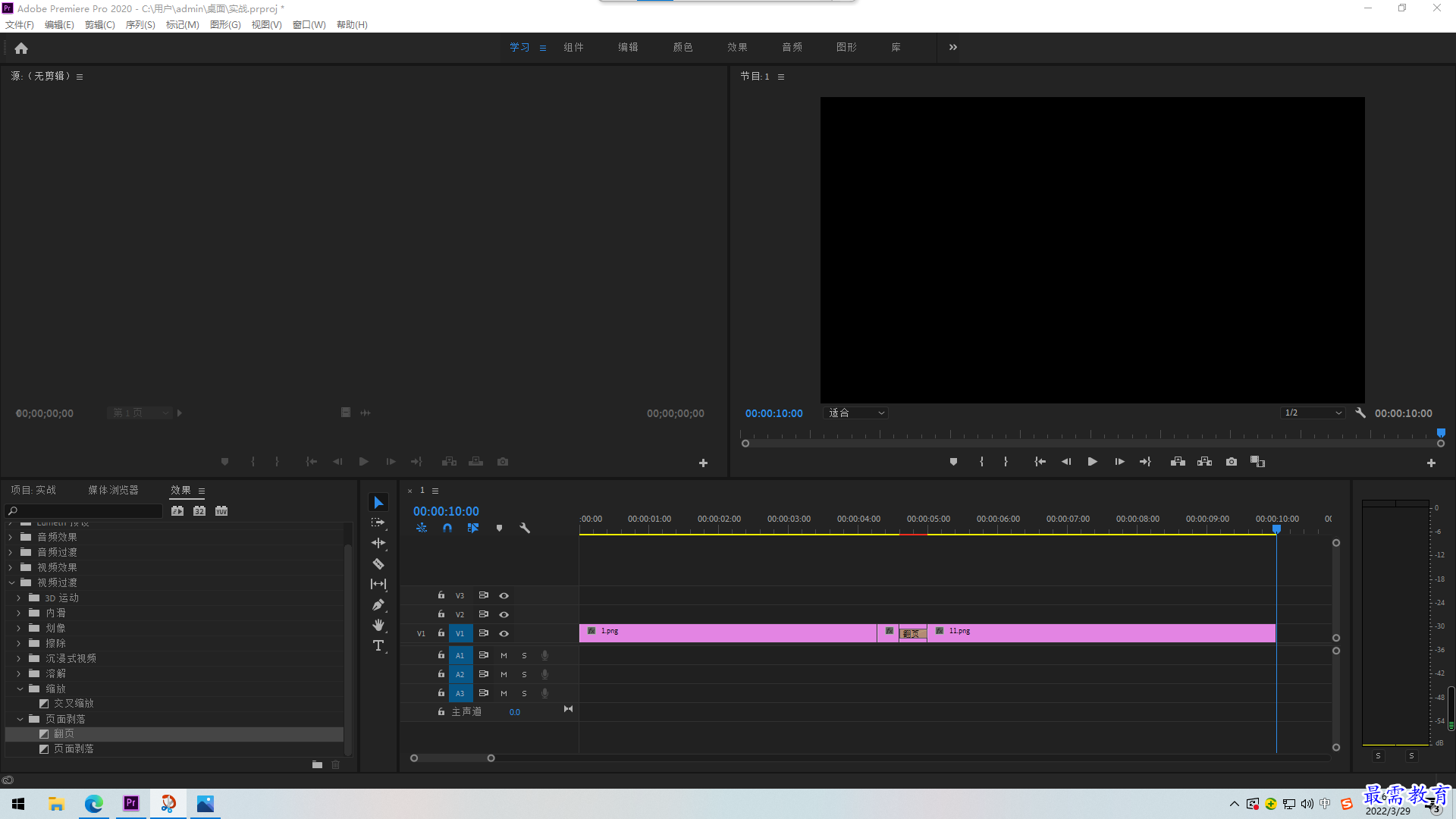The height and width of the screenshot is (819, 1456).
Task: Open program monitor settings wrench
Action: click(1360, 413)
